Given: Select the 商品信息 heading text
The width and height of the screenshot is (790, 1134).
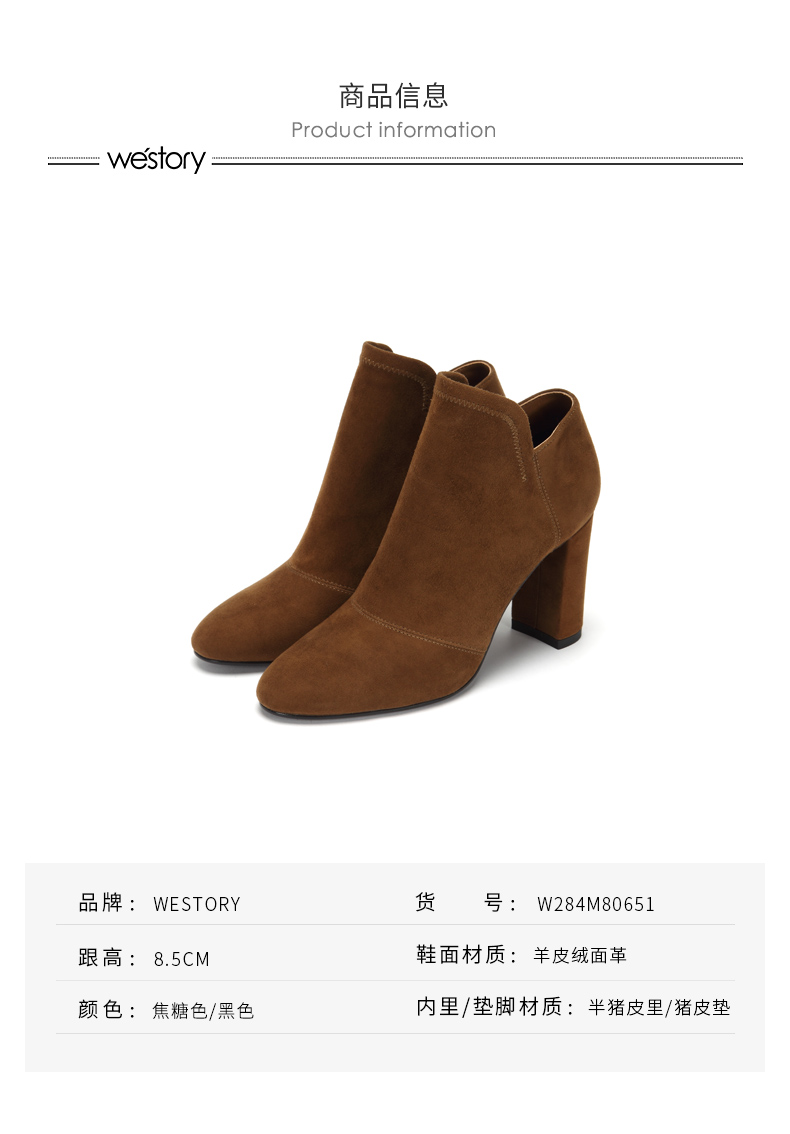Looking at the screenshot, I should (394, 96).
